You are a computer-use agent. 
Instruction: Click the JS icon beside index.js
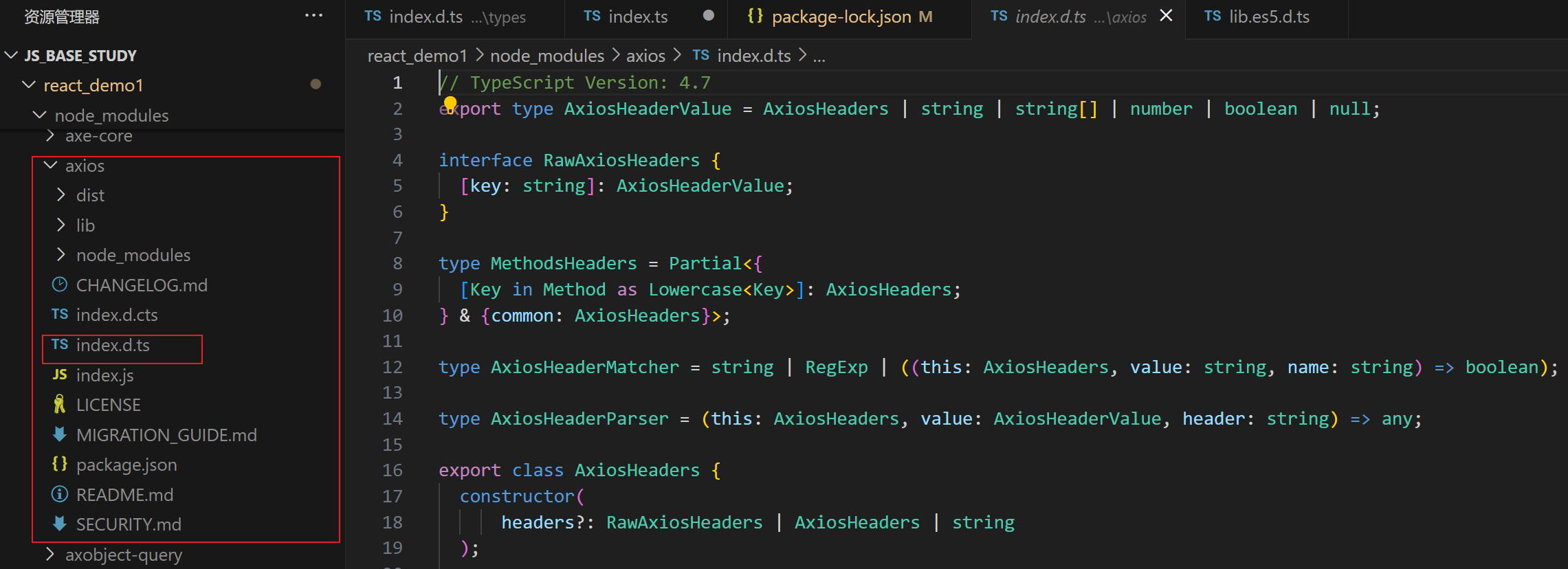(60, 375)
